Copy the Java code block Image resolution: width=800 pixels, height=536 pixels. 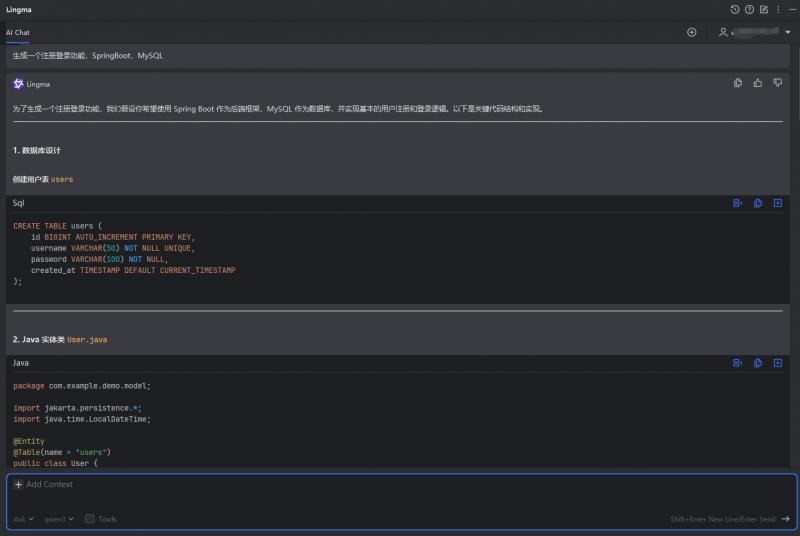coord(758,363)
